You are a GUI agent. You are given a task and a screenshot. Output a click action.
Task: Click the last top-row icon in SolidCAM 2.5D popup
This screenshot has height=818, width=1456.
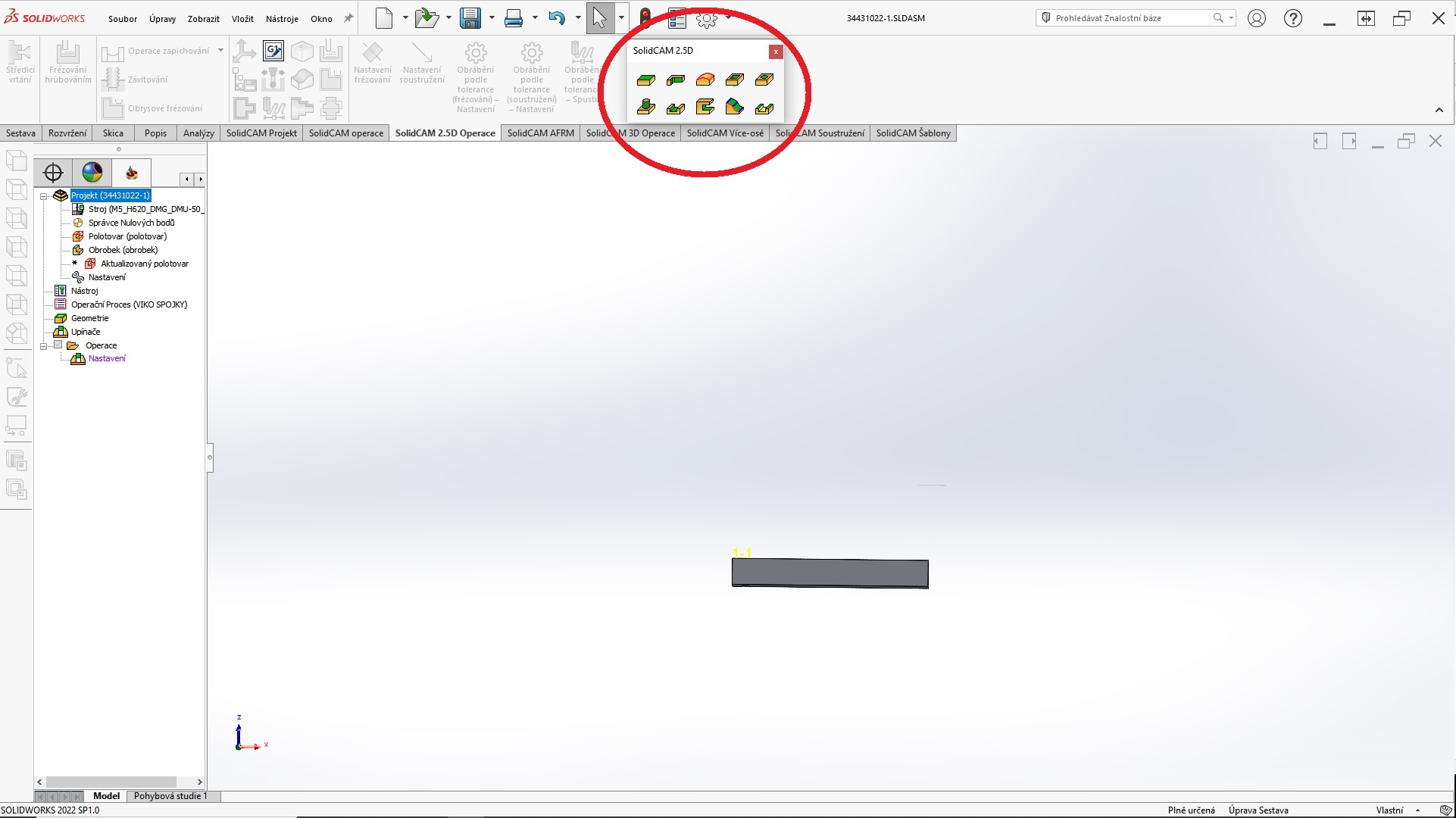coord(764,80)
